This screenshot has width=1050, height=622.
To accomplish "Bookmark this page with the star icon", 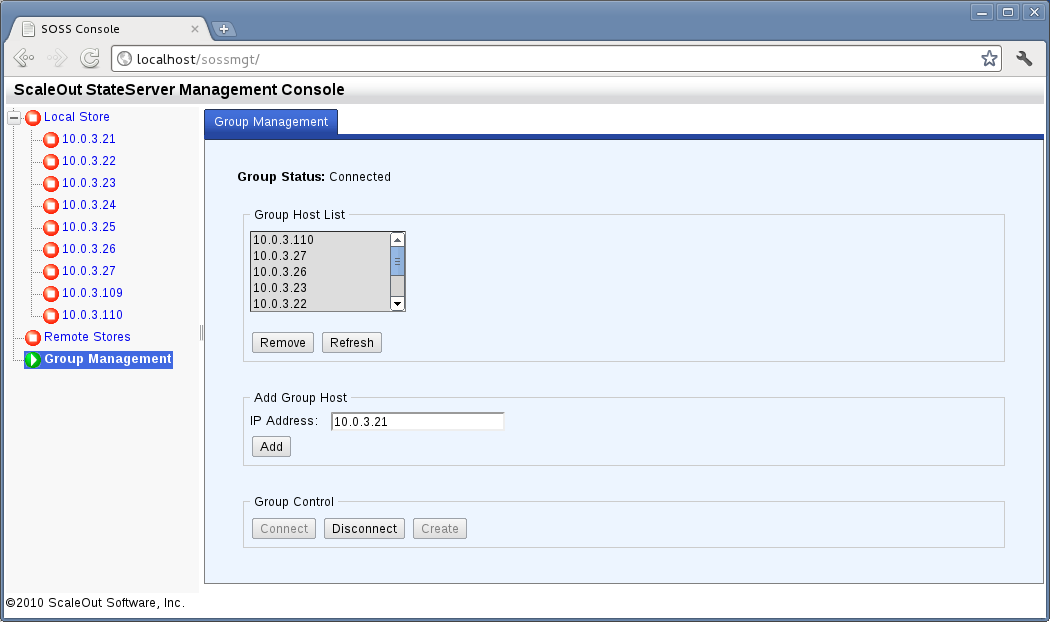I will coord(989,59).
